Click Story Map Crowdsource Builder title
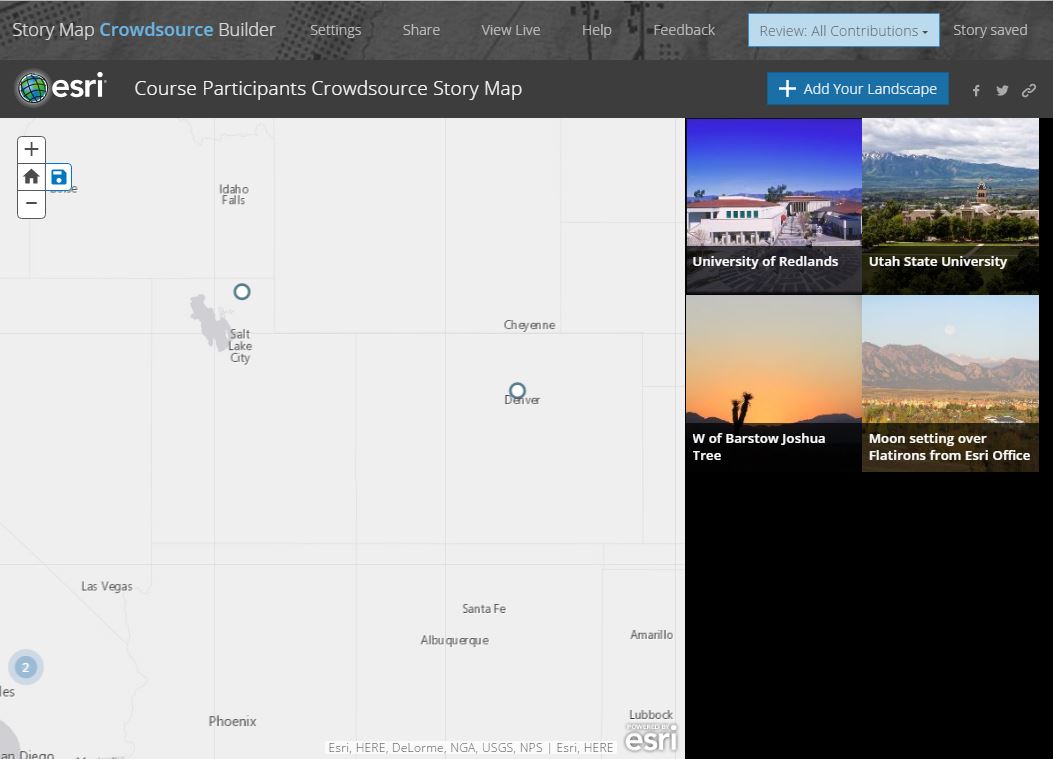 [x=144, y=30]
